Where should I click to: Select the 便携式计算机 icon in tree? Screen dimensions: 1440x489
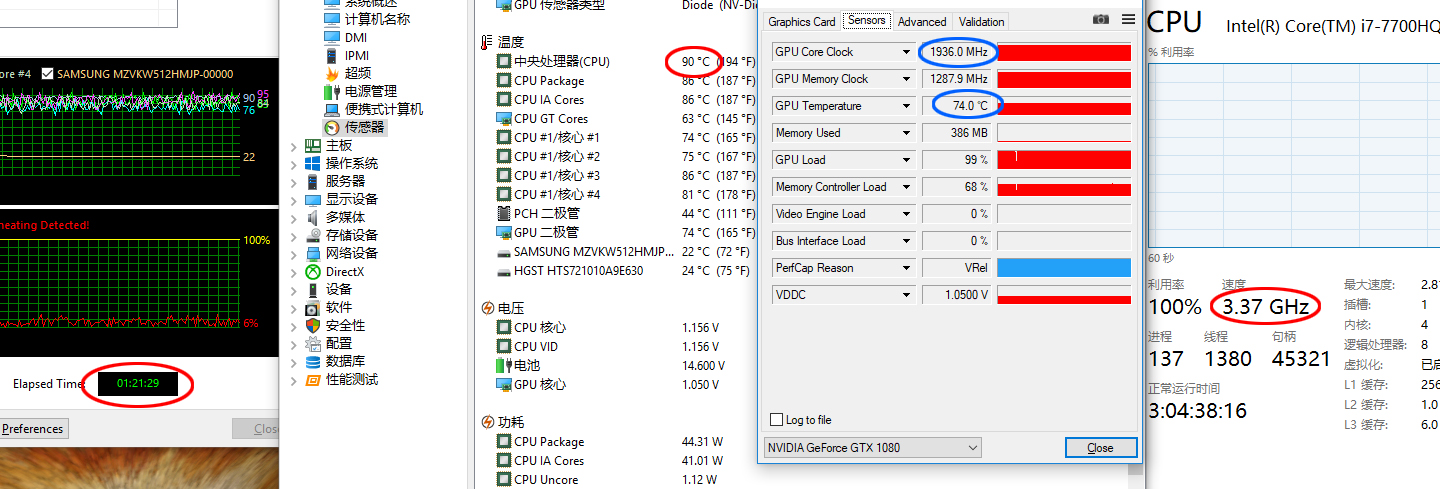[332, 109]
